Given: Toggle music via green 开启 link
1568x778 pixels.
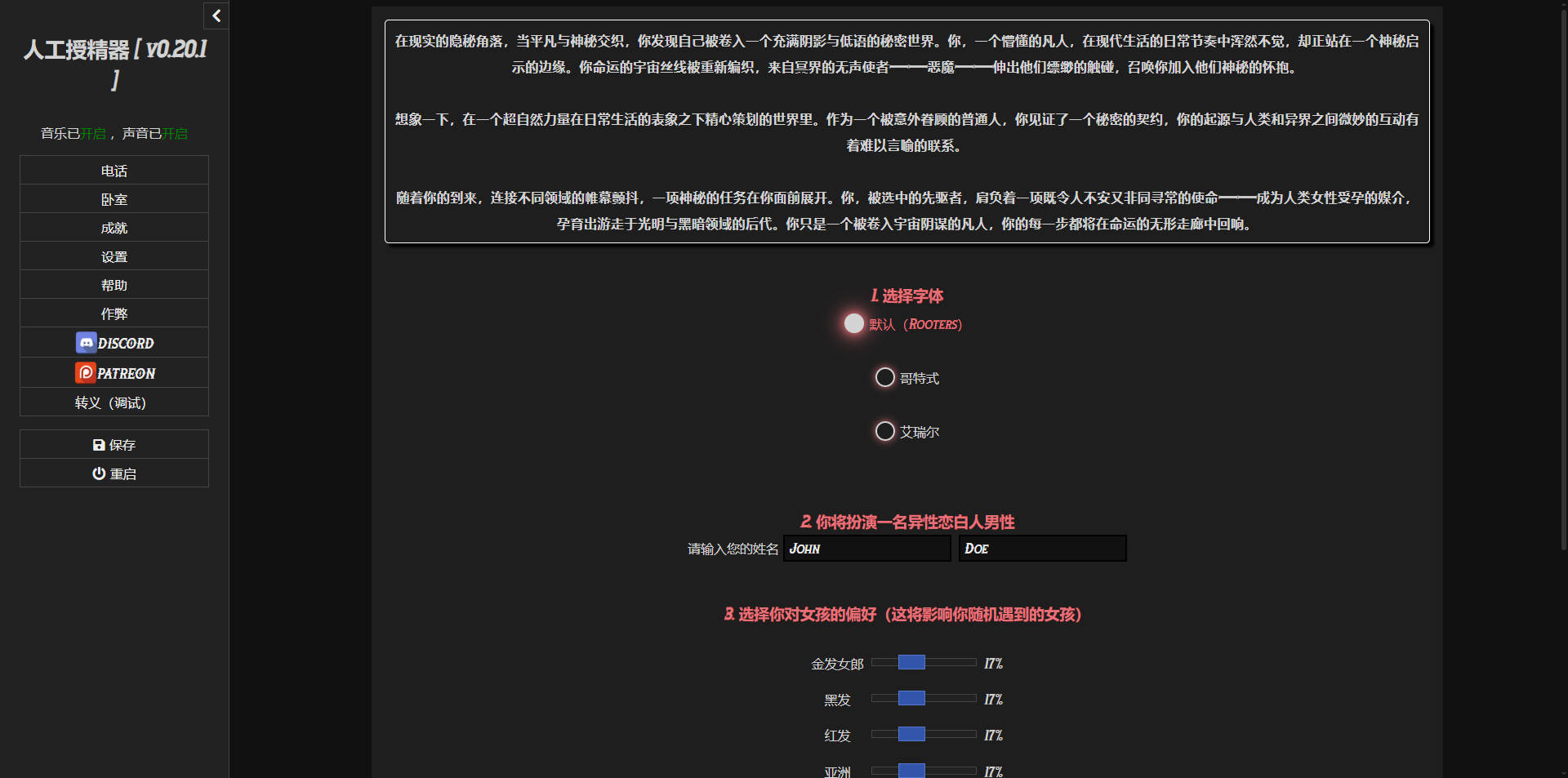Looking at the screenshot, I should (93, 134).
